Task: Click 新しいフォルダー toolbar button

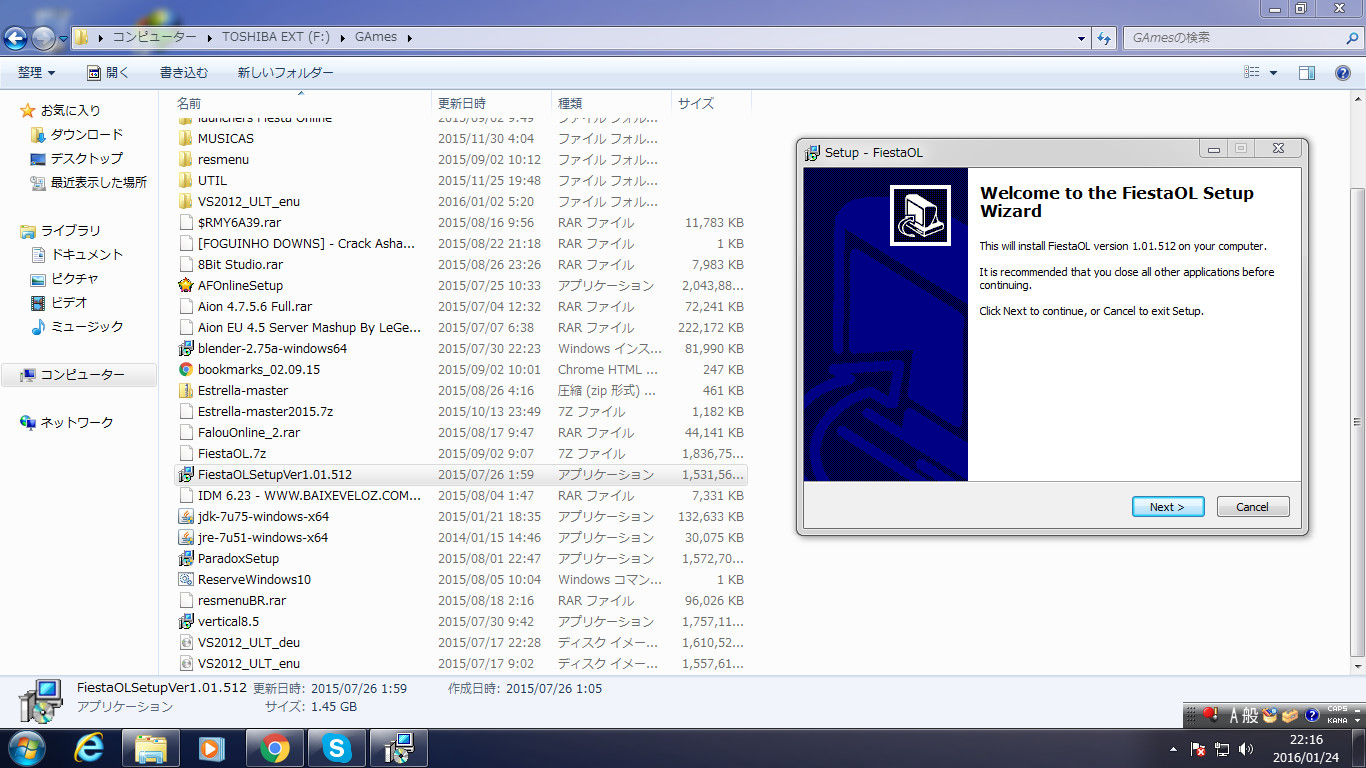Action: (286, 72)
